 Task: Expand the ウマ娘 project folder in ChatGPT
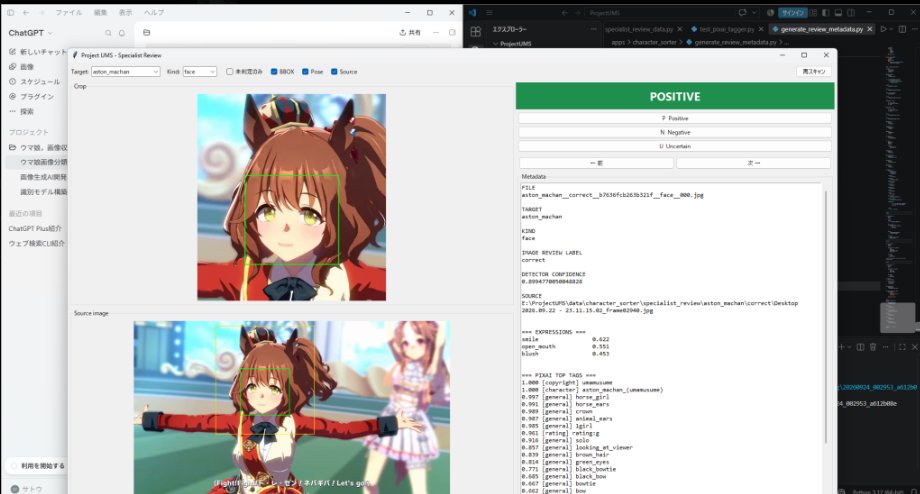coord(38,147)
